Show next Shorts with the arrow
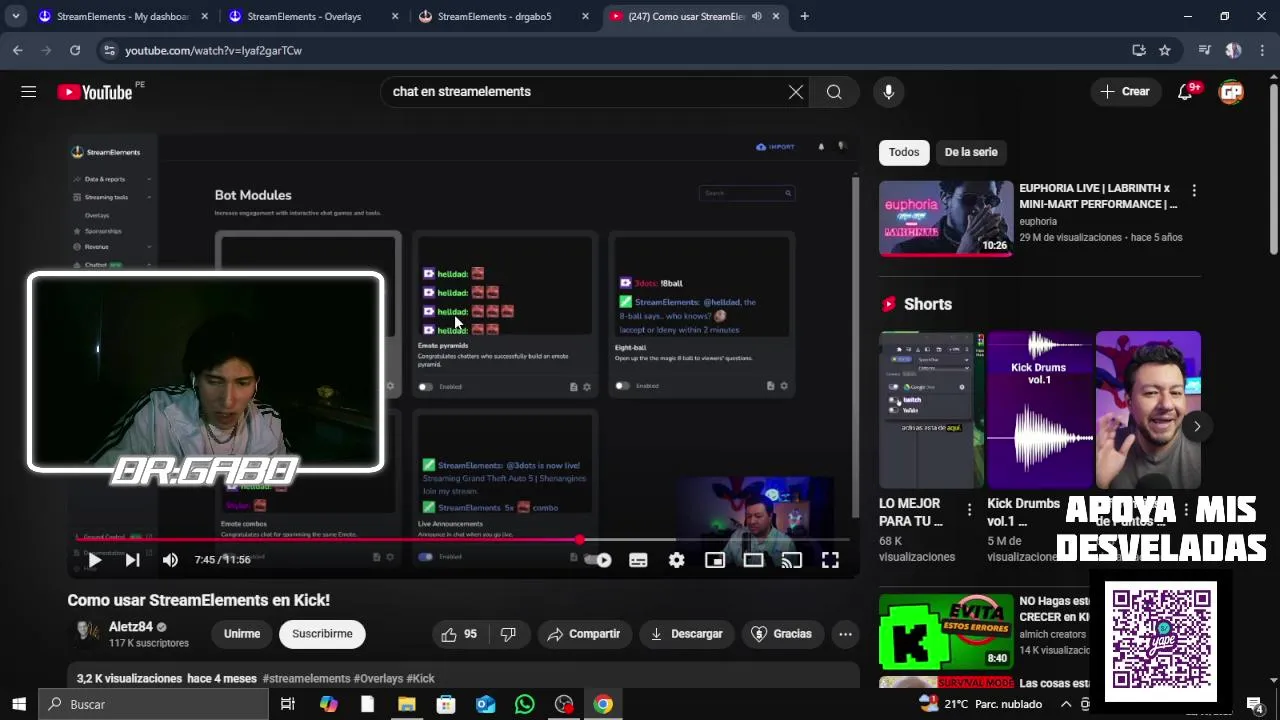This screenshot has height=720, width=1280. tap(1197, 426)
